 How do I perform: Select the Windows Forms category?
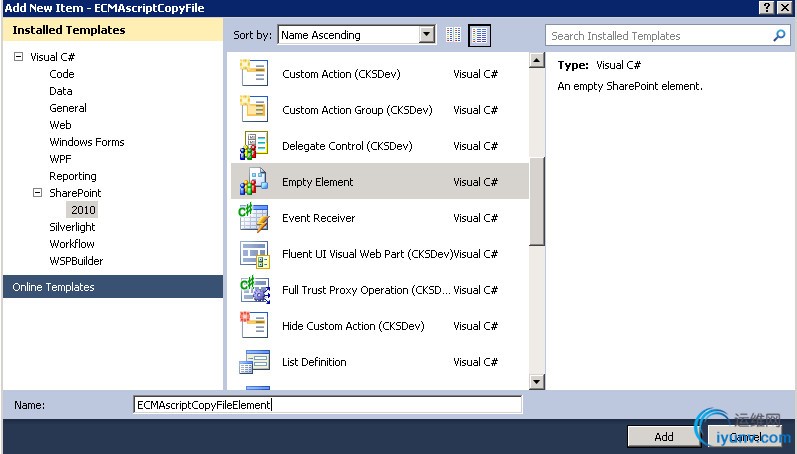(x=87, y=142)
